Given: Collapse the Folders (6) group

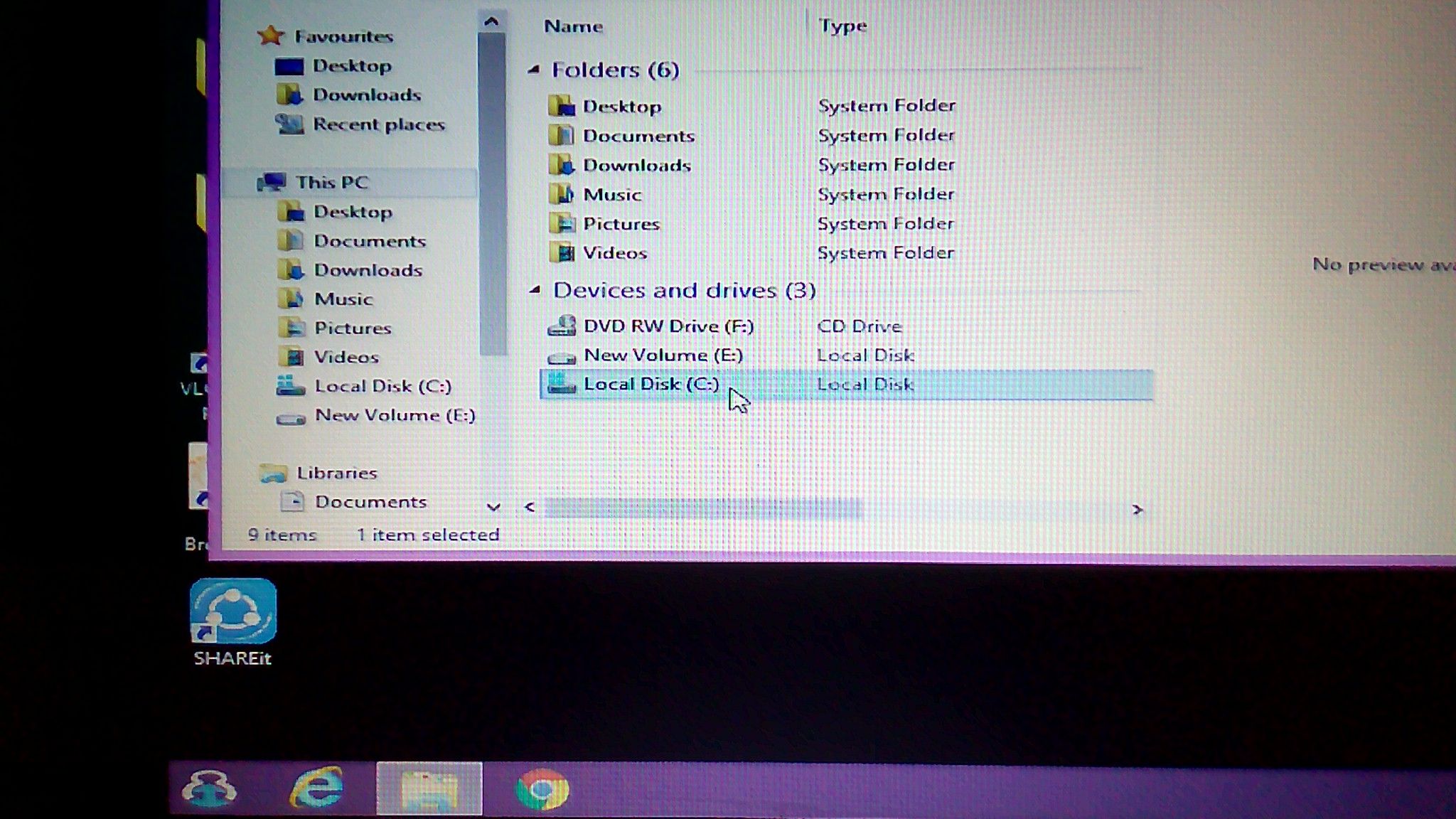Looking at the screenshot, I should (x=534, y=70).
